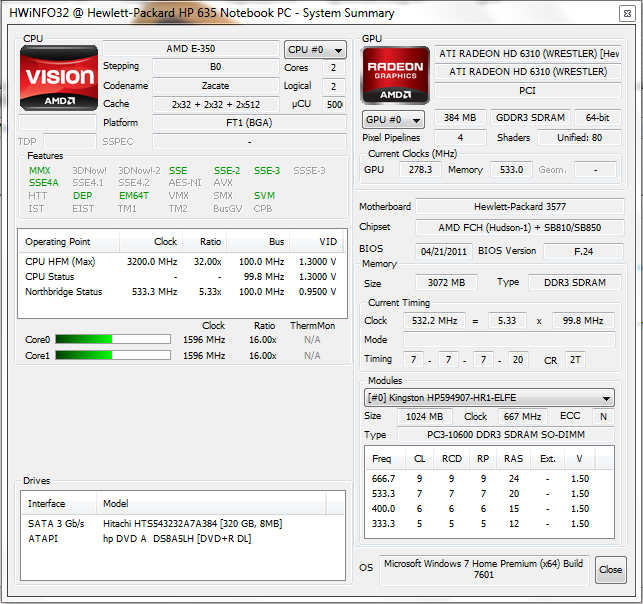
Task: Click the Pixel Pipelines value 4
Action: pyautogui.click(x=460, y=137)
